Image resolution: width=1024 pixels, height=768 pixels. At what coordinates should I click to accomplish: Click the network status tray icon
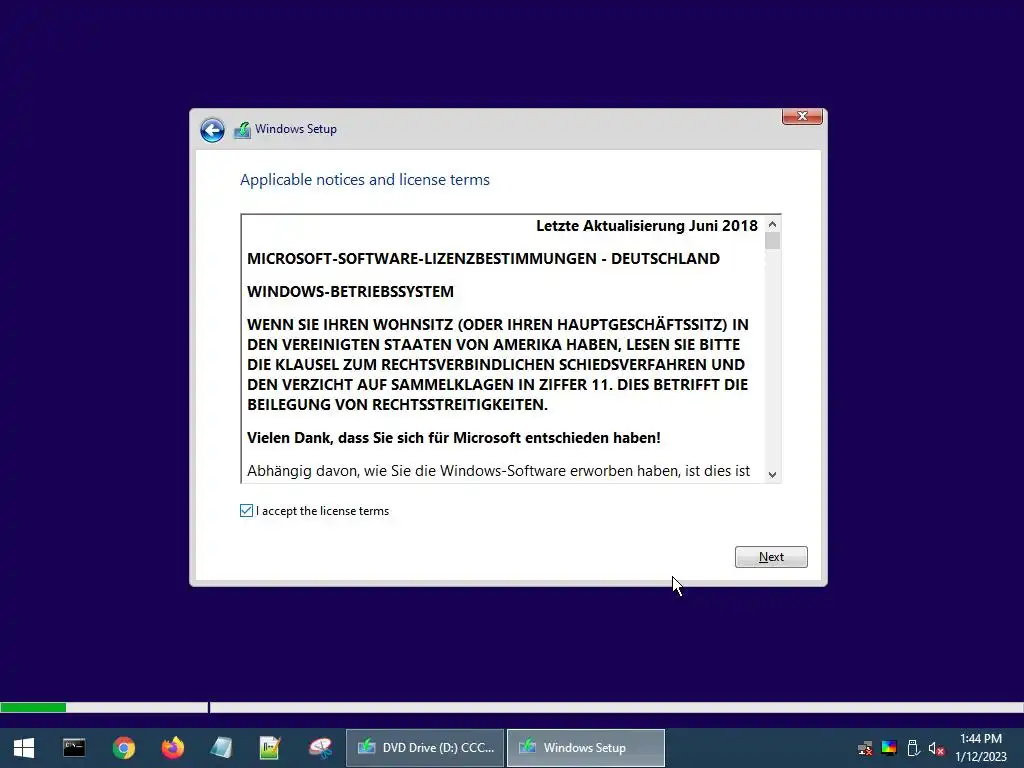(865, 748)
